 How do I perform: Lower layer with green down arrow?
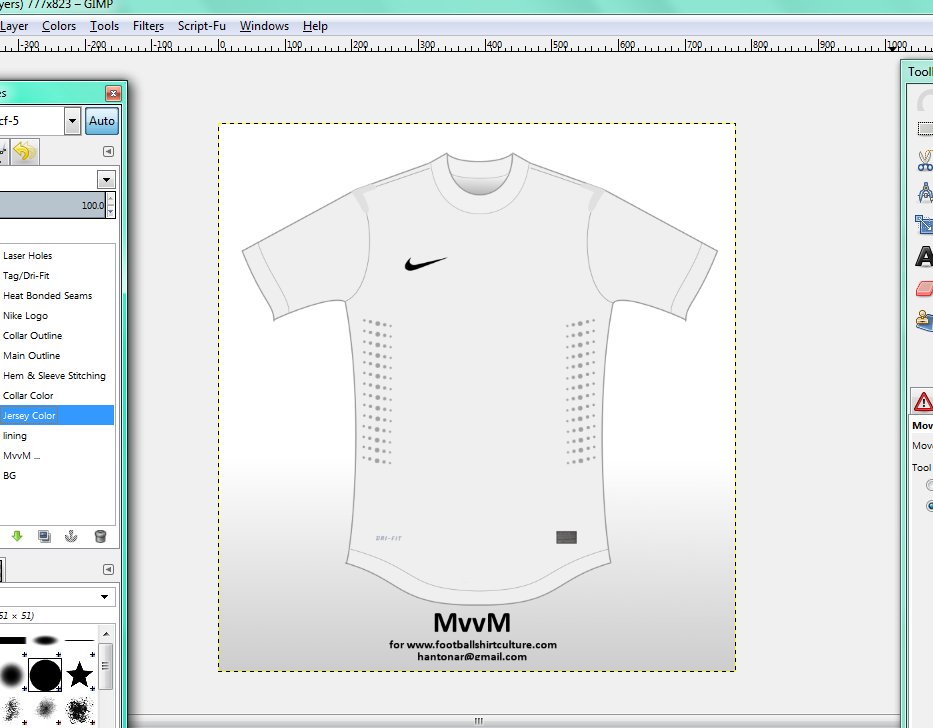click(x=17, y=536)
